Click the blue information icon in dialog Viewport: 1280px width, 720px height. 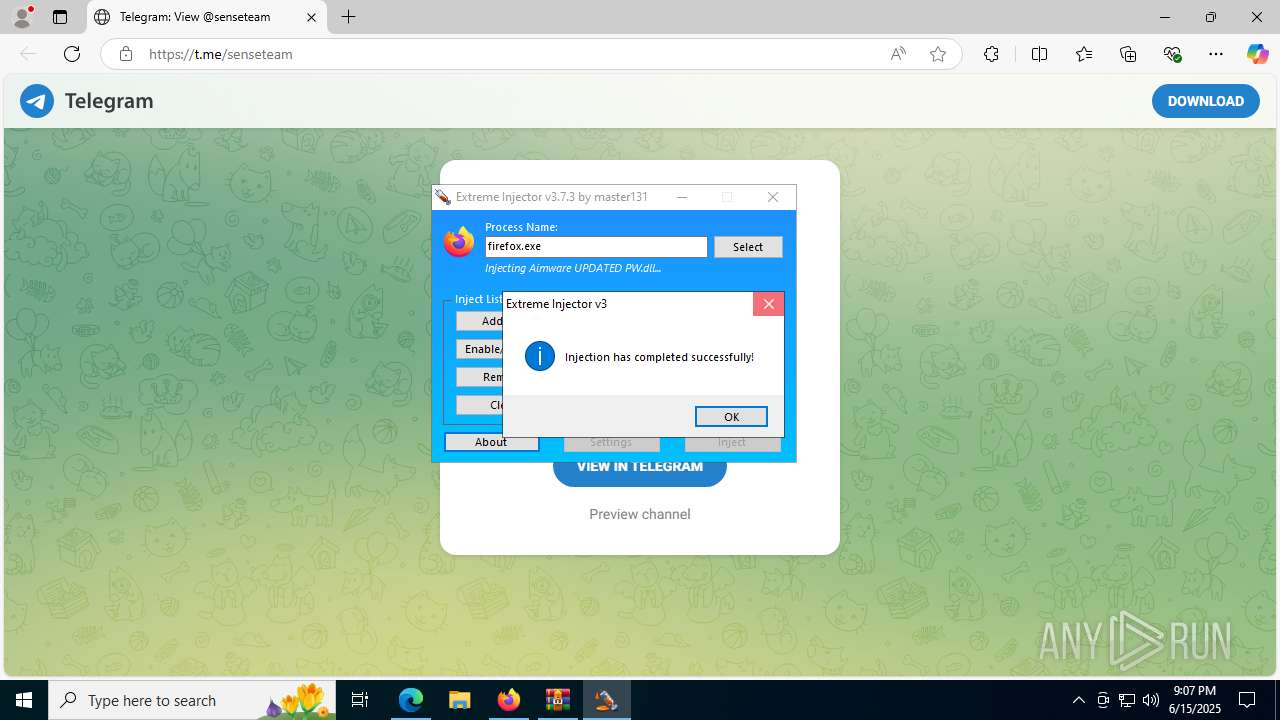coord(540,356)
